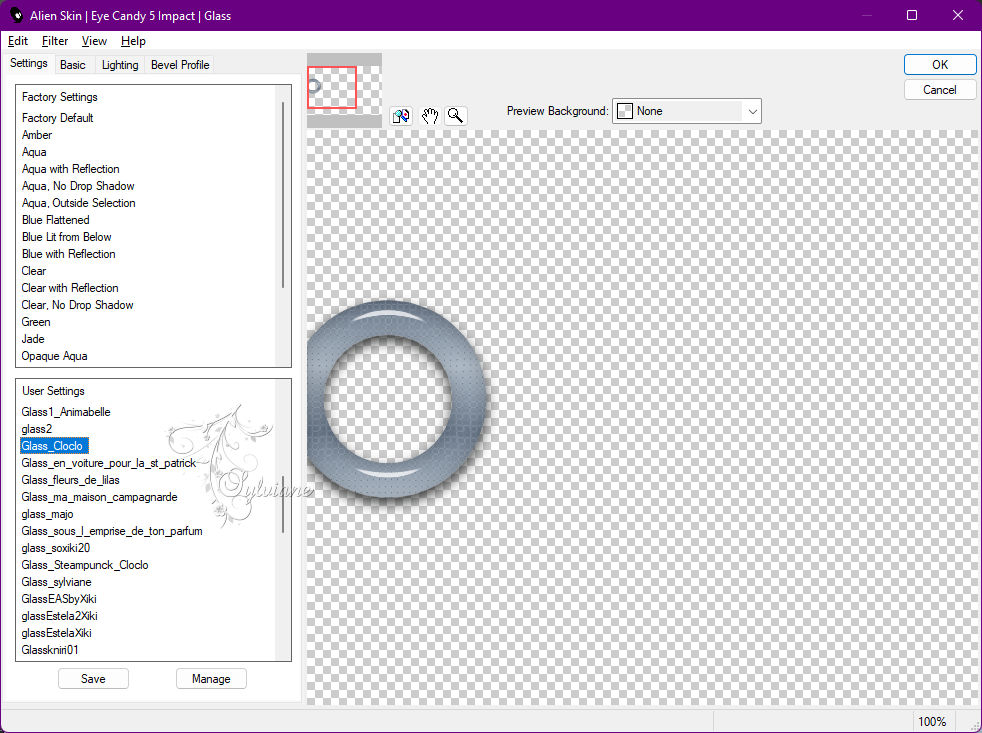Switch to the Settings tab
Screen dimensions: 982x733
coord(29,63)
